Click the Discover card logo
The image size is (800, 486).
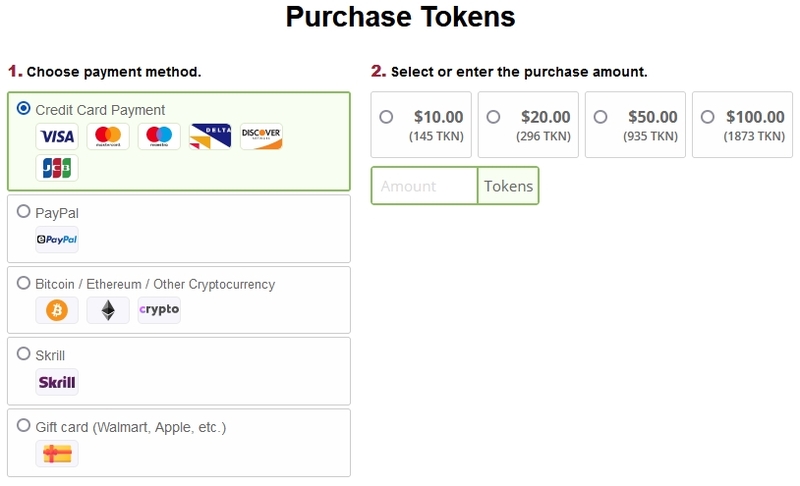261,136
